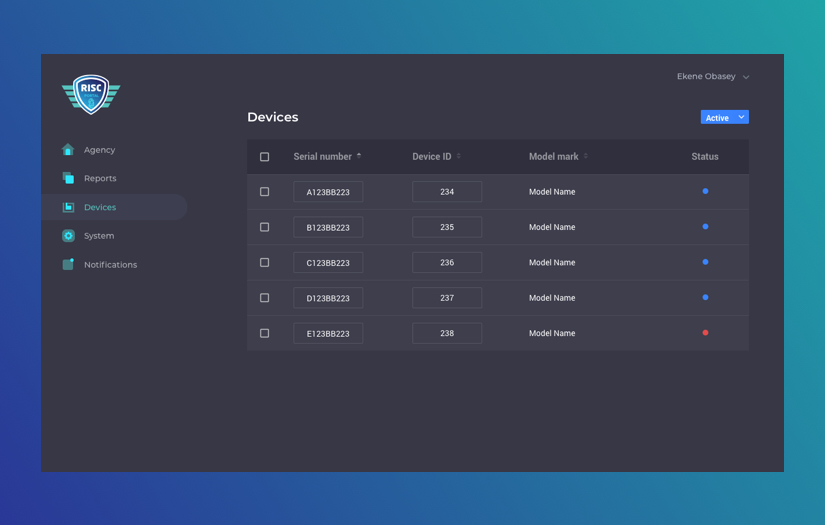Click the device ID field 236
825x525 pixels.
447,262
